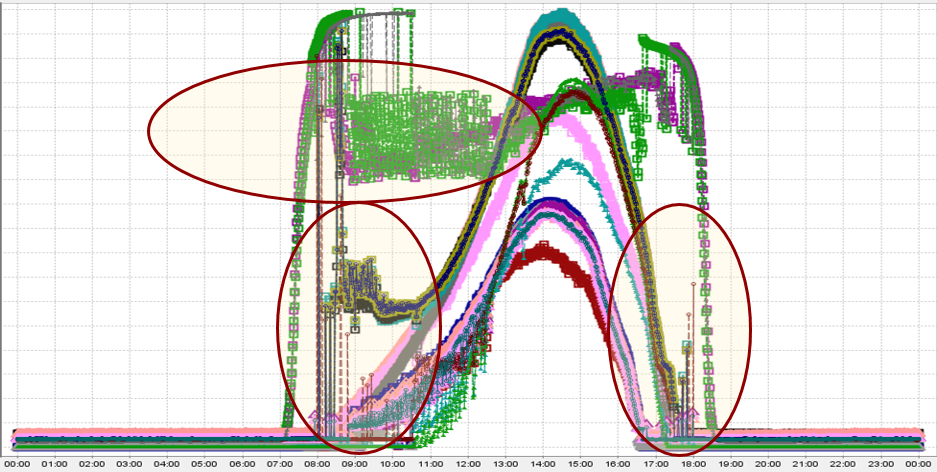The image size is (937, 472).
Task: Click the 07:00 time axis label
Action: (x=280, y=464)
